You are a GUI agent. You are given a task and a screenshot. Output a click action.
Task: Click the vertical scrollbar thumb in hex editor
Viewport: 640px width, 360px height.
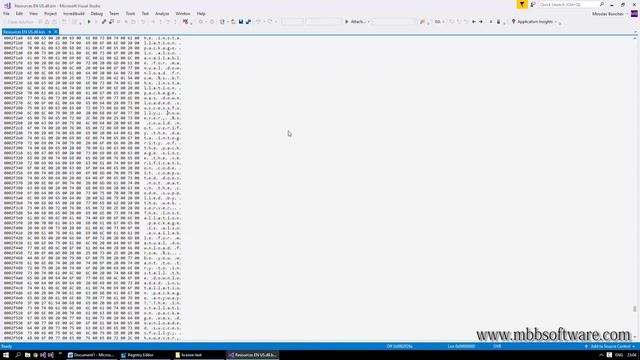click(x=635, y=309)
